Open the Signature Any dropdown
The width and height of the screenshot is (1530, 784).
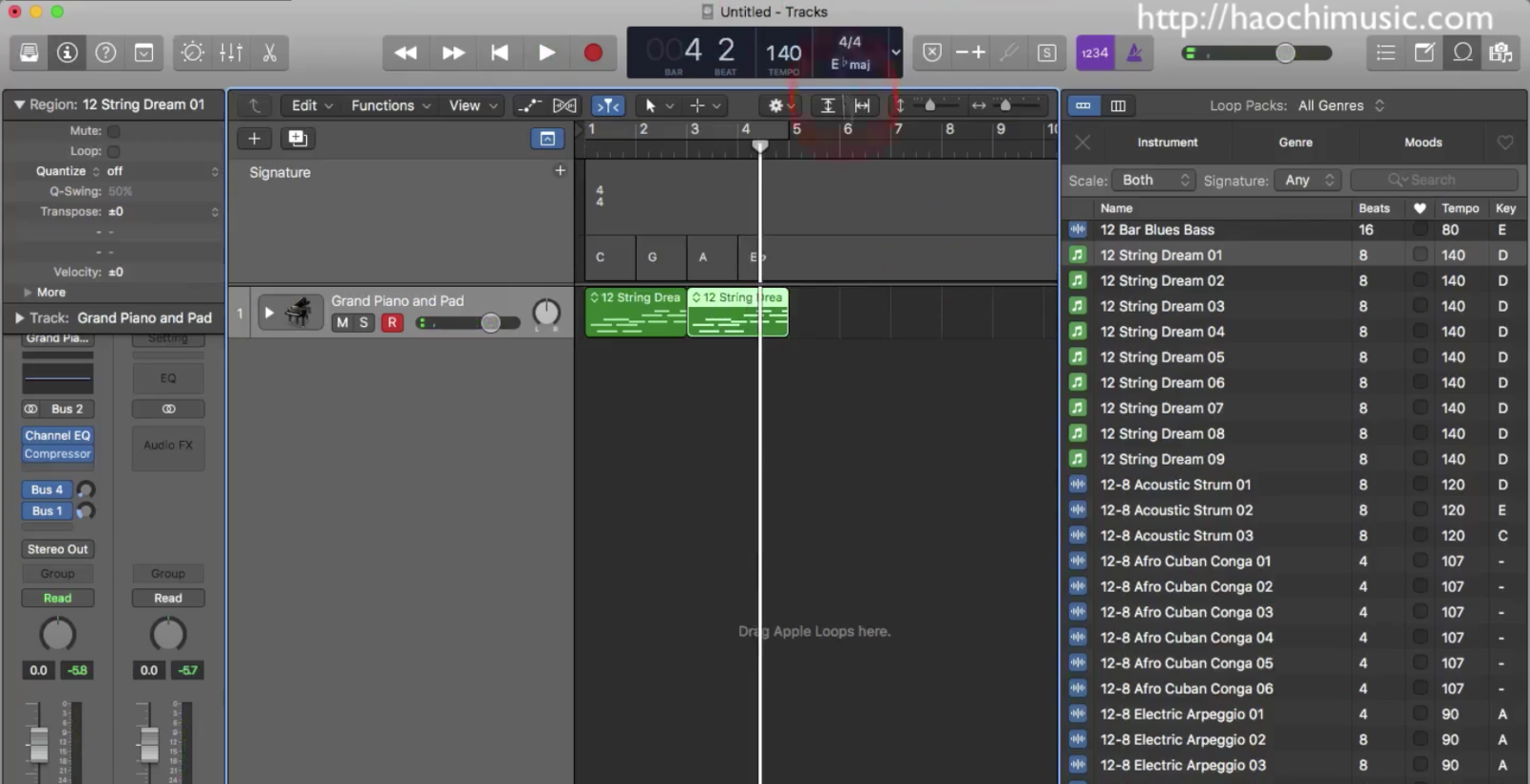point(1308,180)
